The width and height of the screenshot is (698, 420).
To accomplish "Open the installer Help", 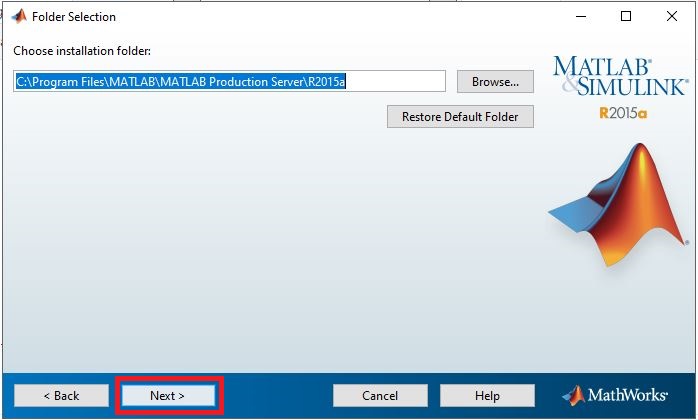I will pos(487,396).
